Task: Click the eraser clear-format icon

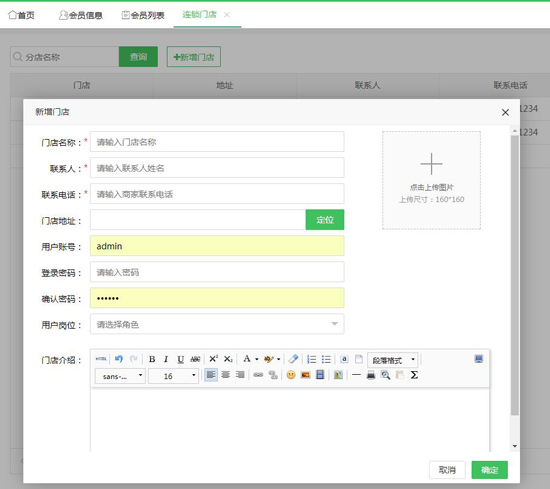Action: (293, 359)
